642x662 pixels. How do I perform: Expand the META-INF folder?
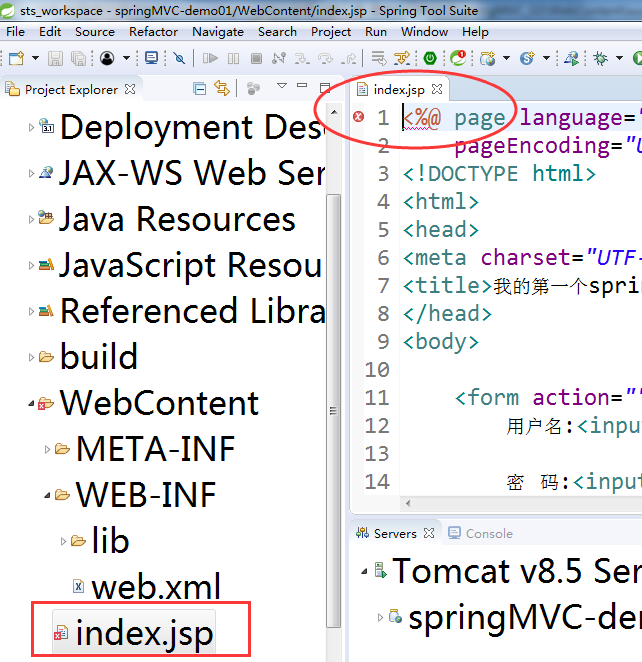(47, 449)
